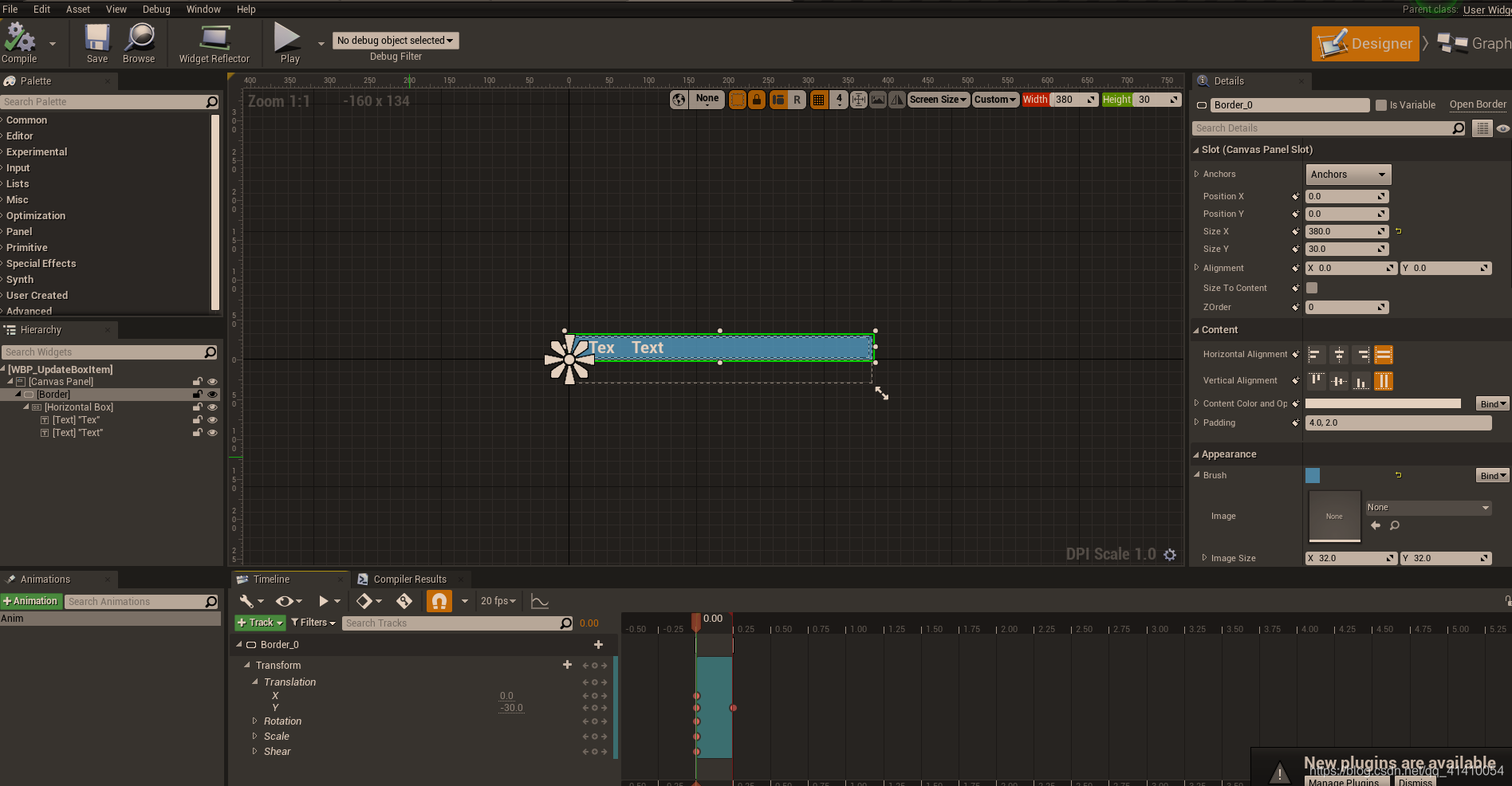This screenshot has height=786, width=1512.
Task: Open the Debug menu
Action: click(x=156, y=9)
